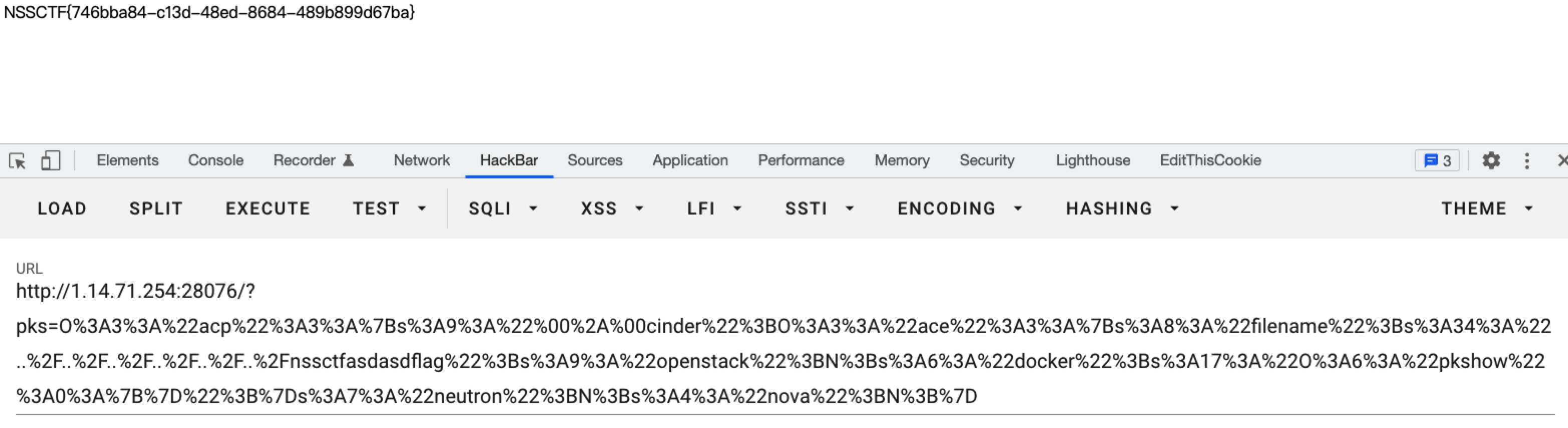Switch to the Console tab
1568x428 pixels.
pyautogui.click(x=215, y=160)
